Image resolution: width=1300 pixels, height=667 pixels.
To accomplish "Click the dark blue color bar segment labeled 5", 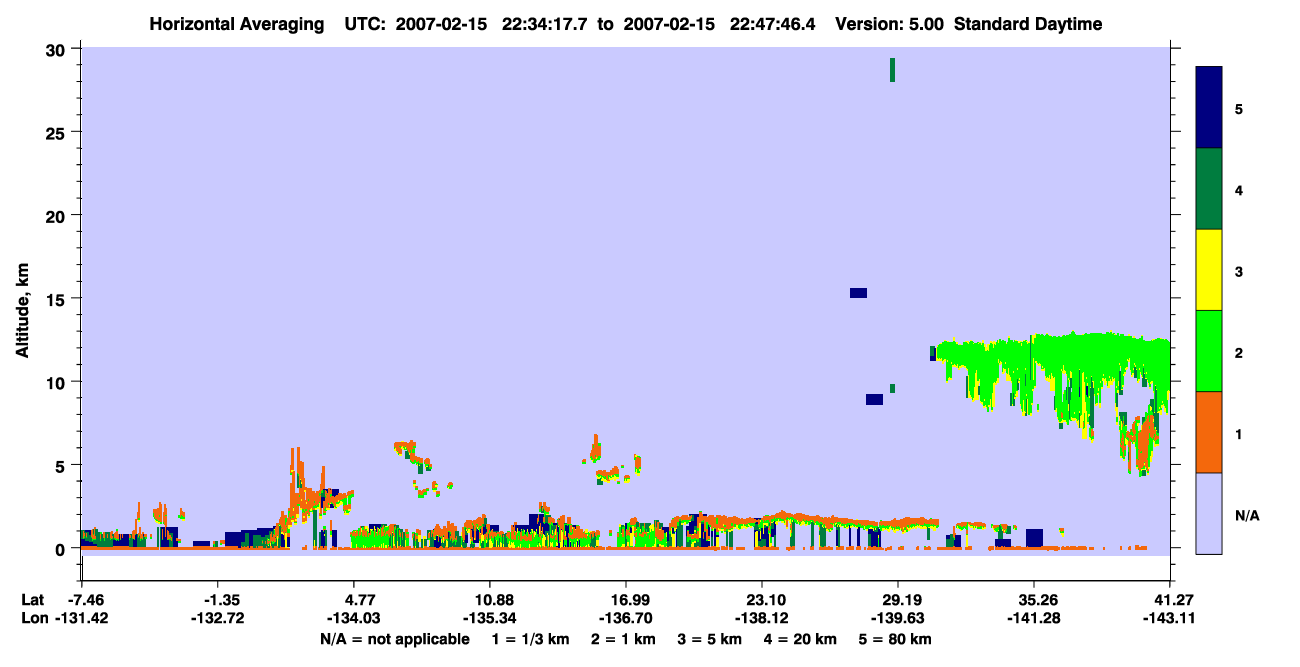I will coord(1209,108).
